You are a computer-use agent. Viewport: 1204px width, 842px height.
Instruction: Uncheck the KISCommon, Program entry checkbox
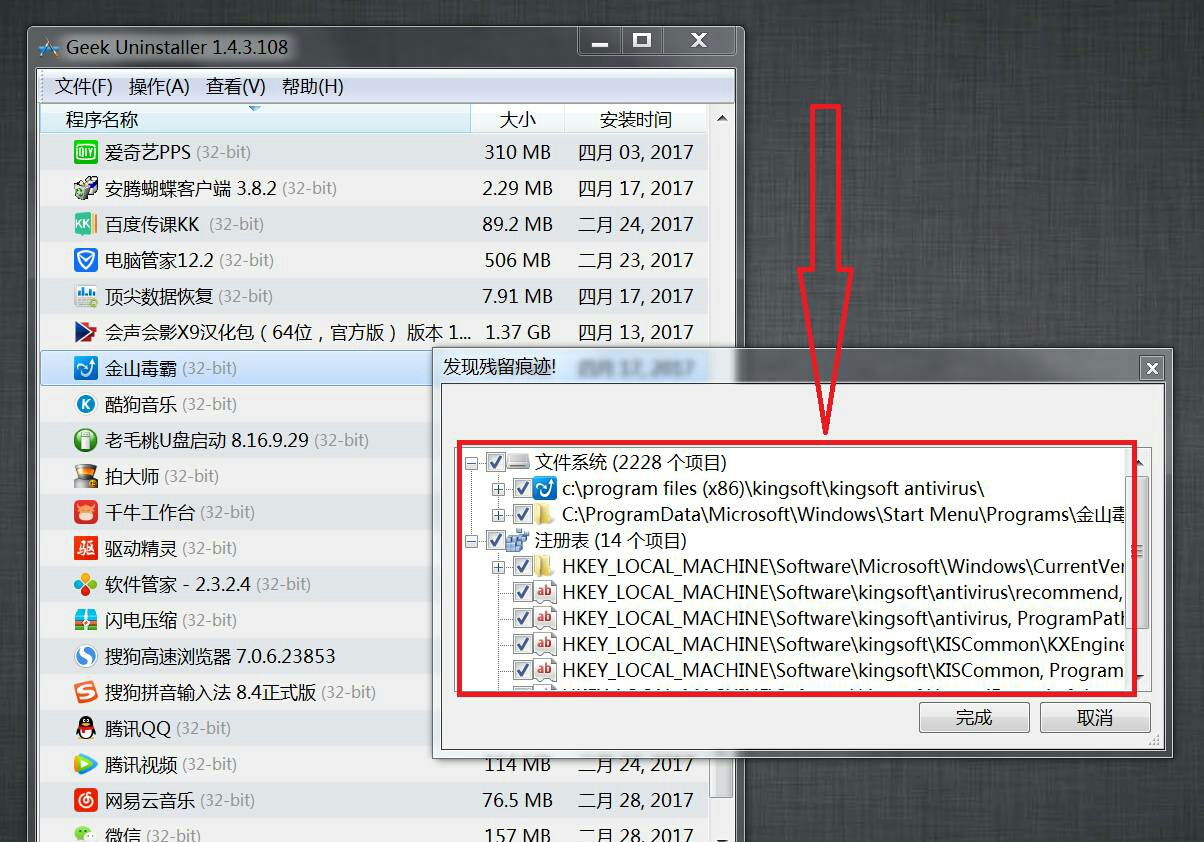[521, 670]
